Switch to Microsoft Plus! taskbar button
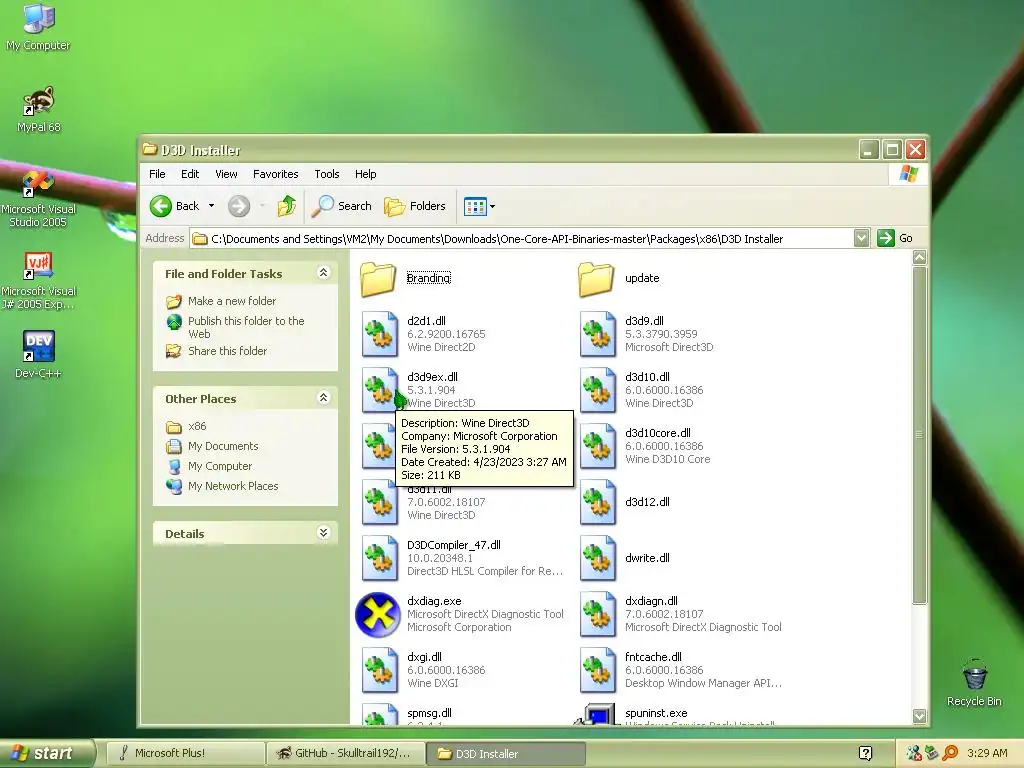This screenshot has height=768, width=1024. click(185, 754)
